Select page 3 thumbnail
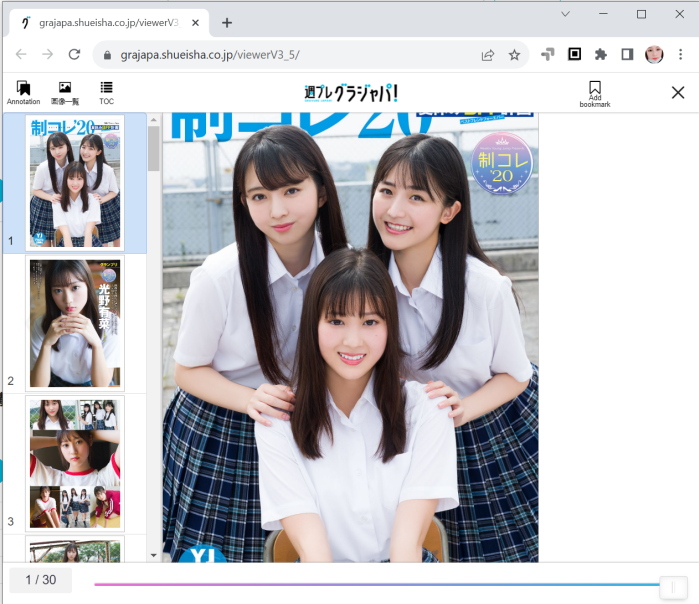The height and width of the screenshot is (604, 699). pyautogui.click(x=75, y=464)
